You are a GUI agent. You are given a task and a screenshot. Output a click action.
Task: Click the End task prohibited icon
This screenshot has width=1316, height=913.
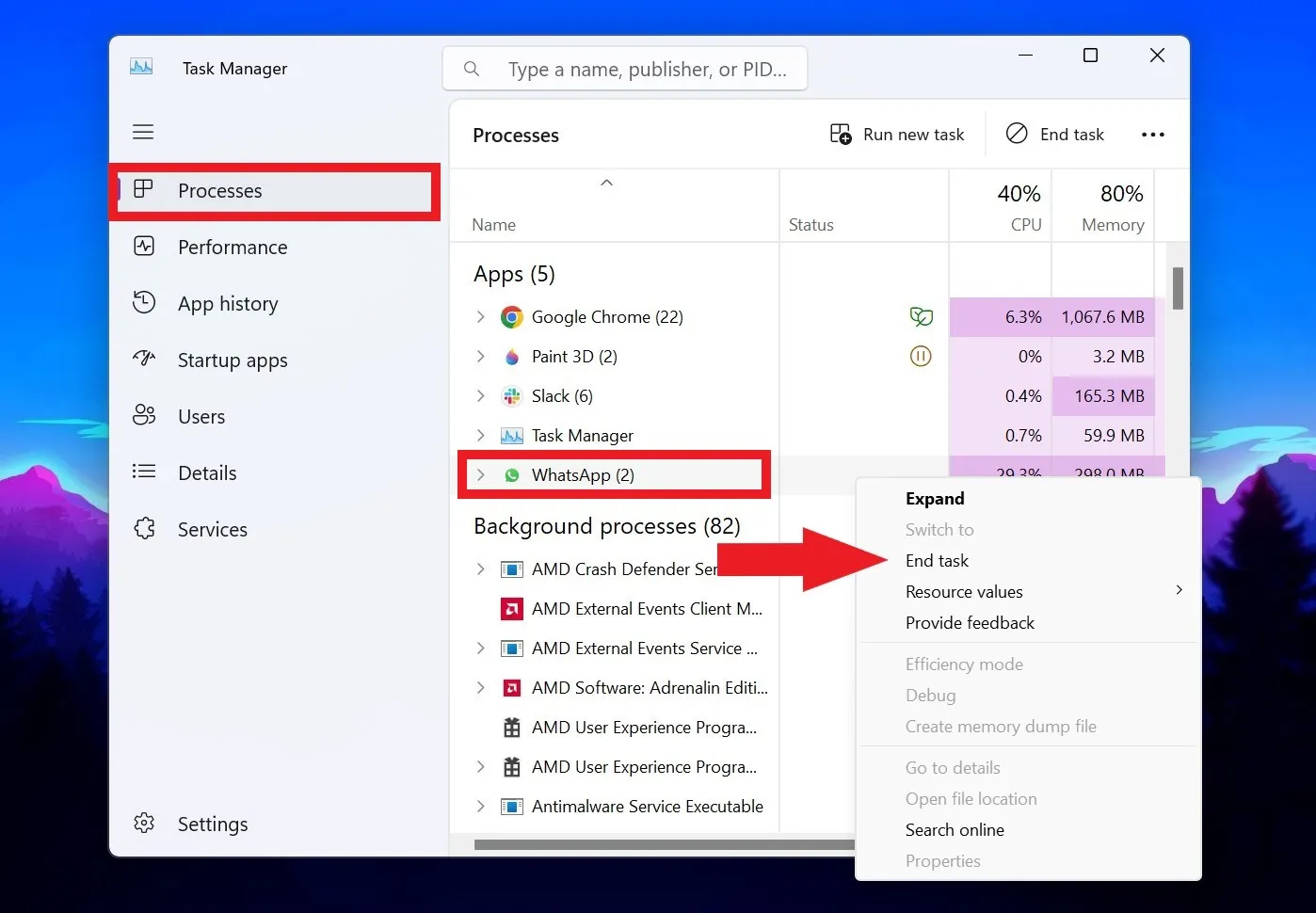pyautogui.click(x=1017, y=134)
